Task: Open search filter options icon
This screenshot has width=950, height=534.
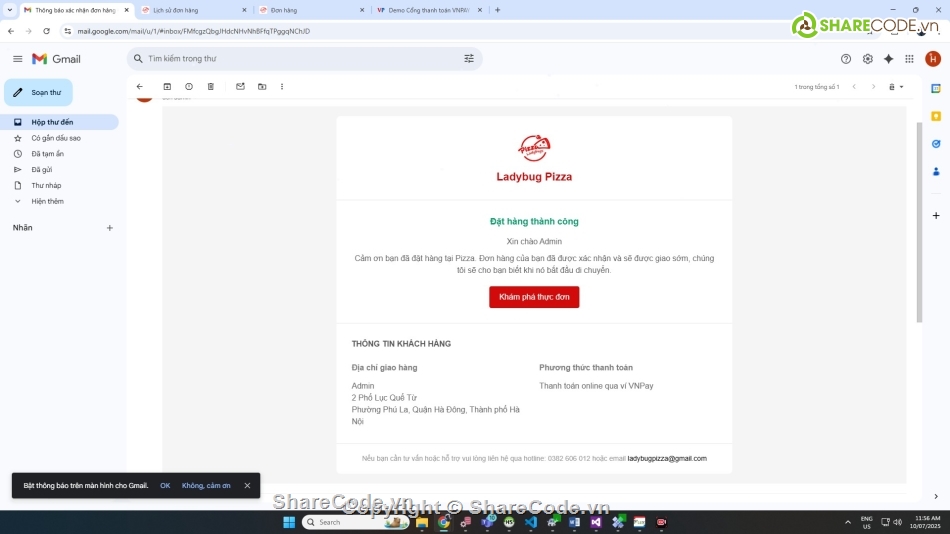Action: point(469,59)
